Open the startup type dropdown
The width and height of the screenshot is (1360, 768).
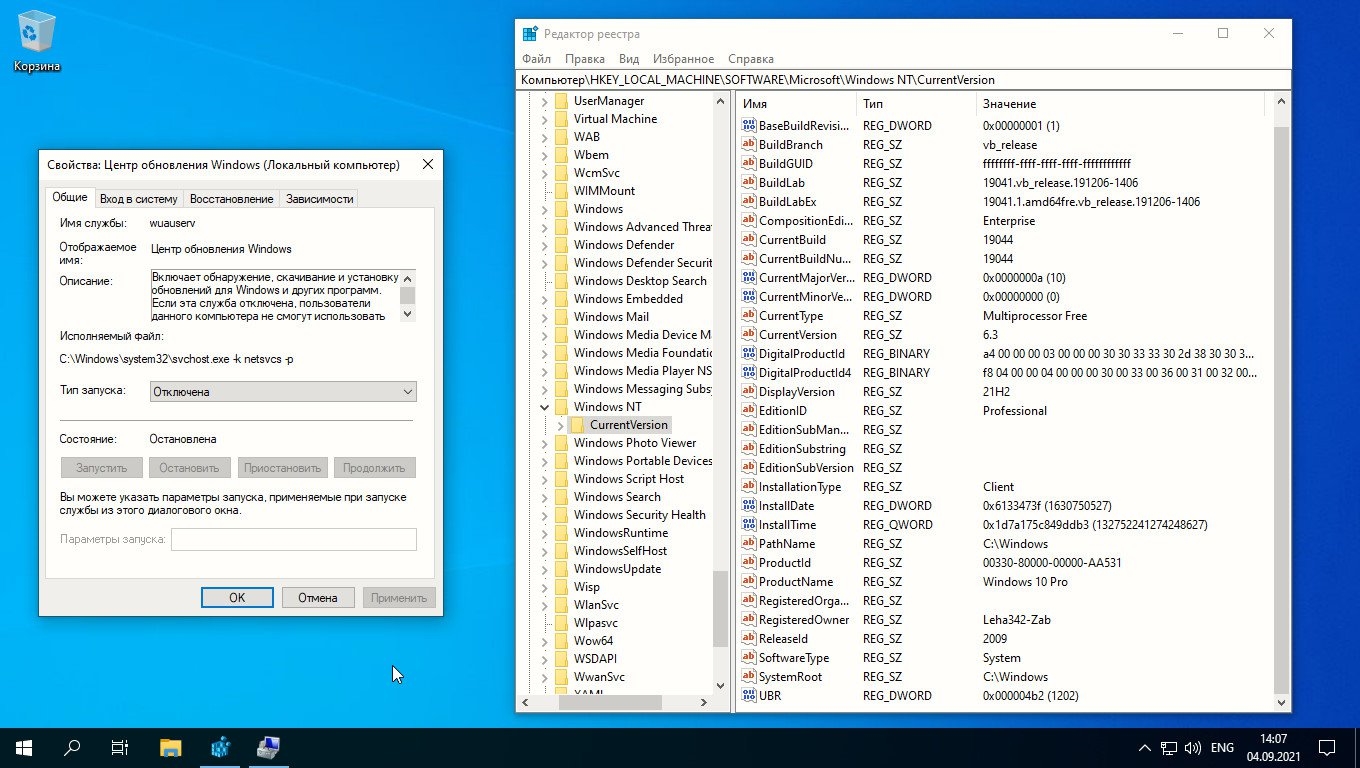pos(283,392)
